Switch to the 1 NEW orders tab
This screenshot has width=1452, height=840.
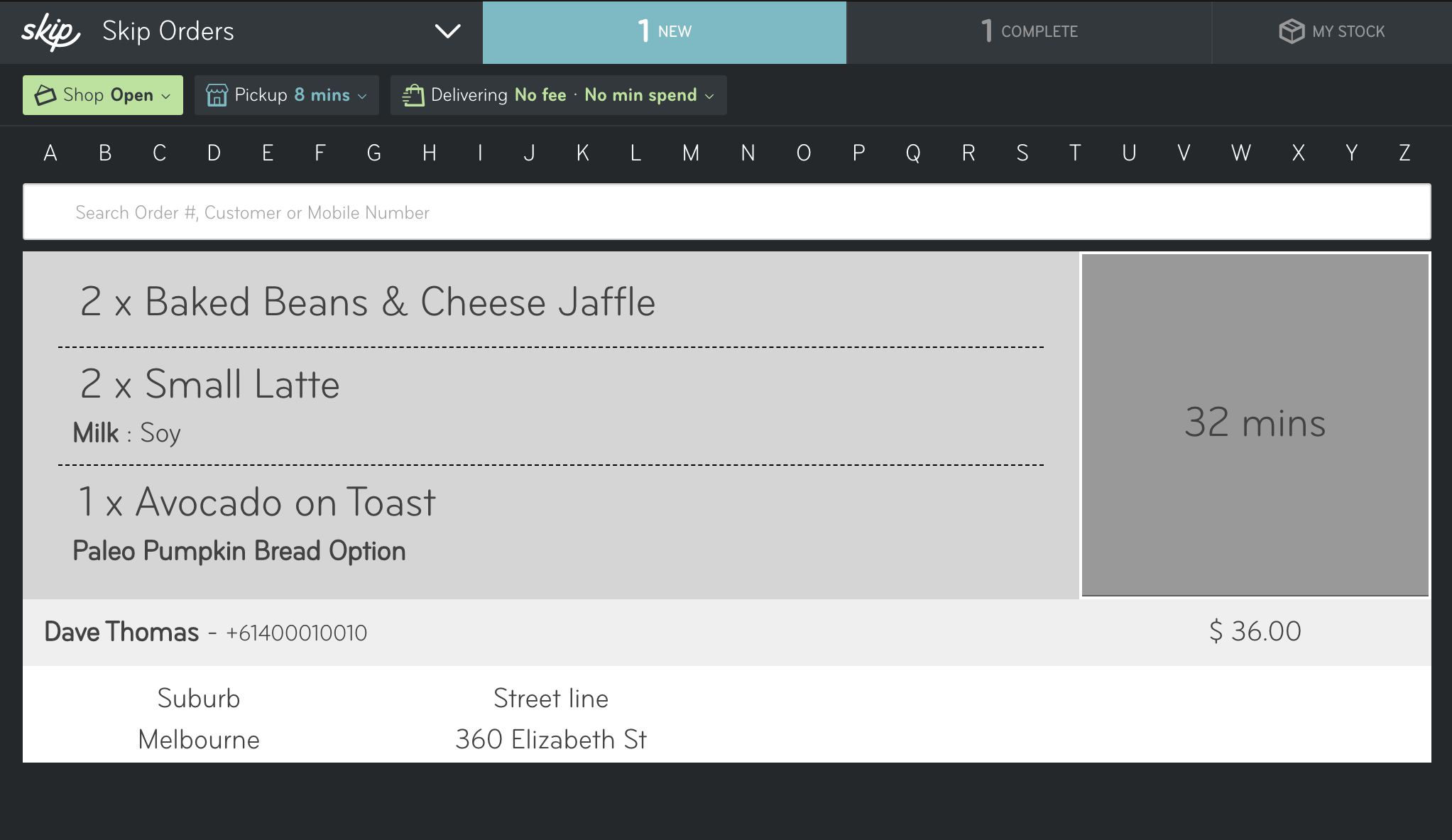(x=665, y=32)
